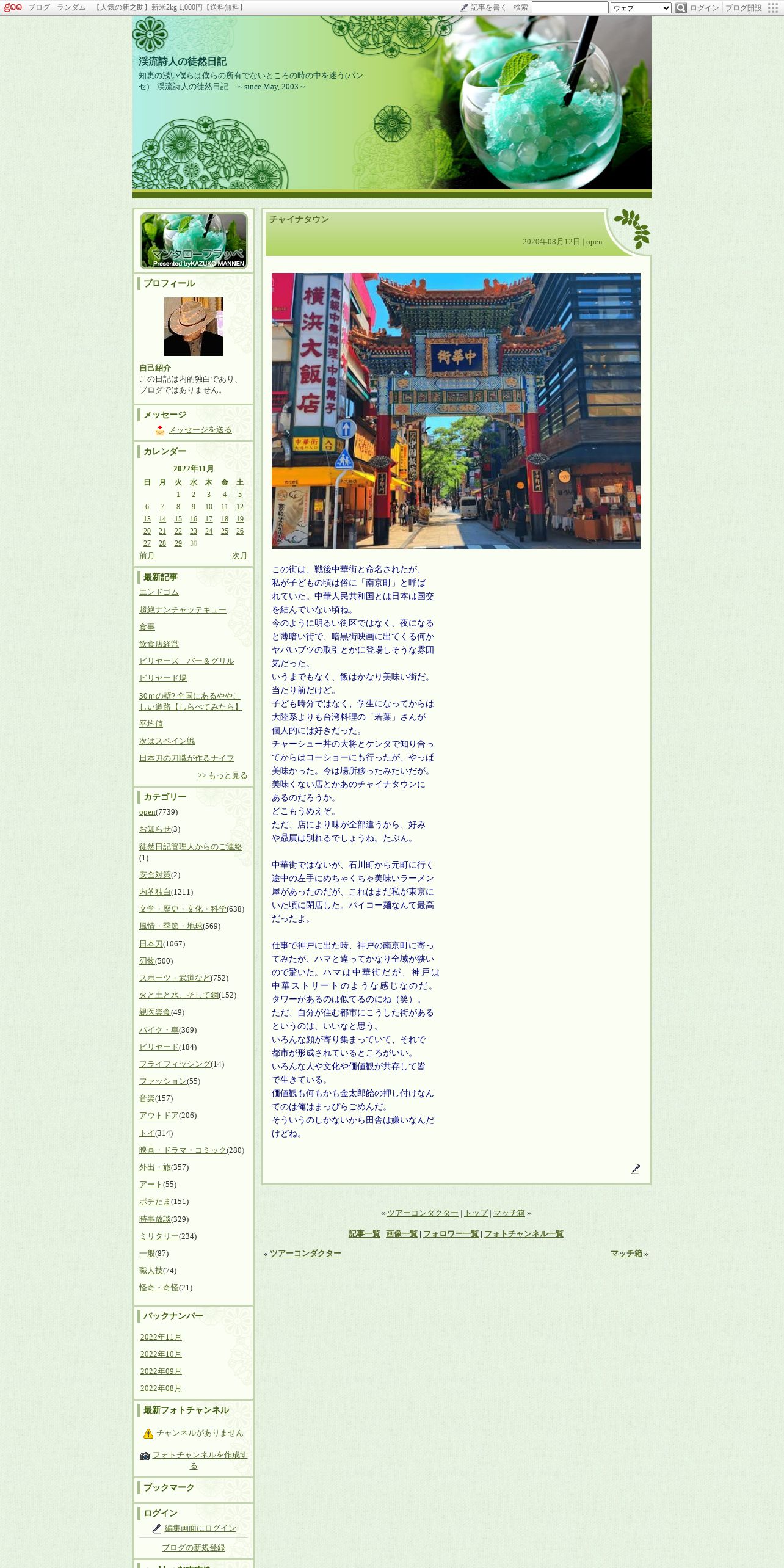The height and width of the screenshot is (1568, 784).
Task: Go to next month 次月
Action: point(240,556)
